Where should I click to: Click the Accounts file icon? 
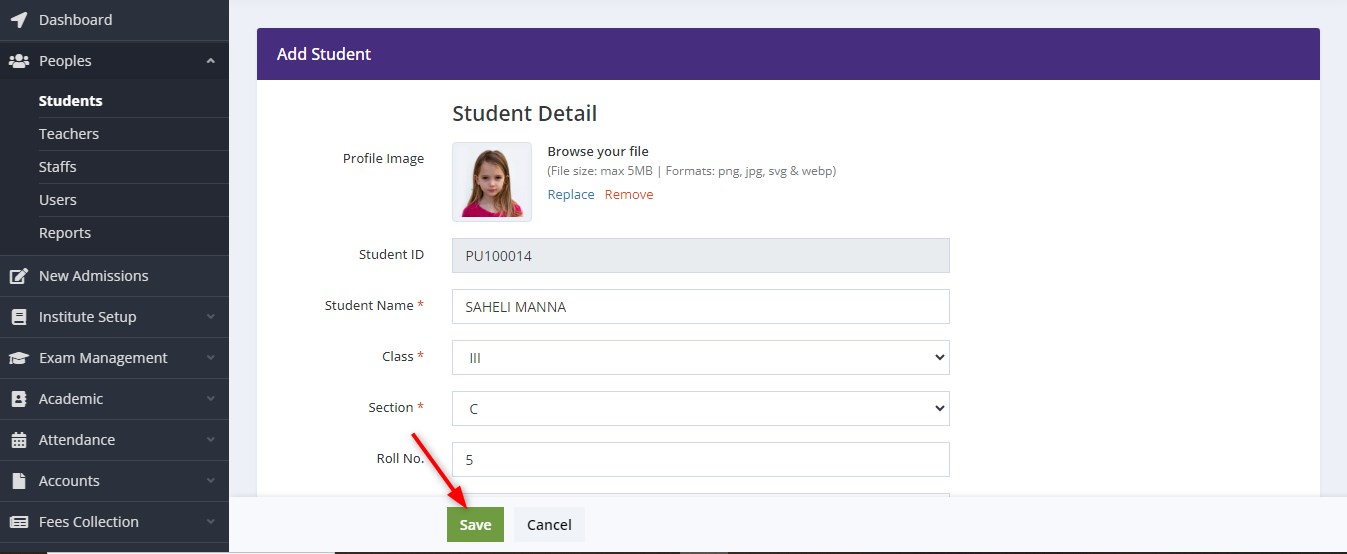[18, 481]
